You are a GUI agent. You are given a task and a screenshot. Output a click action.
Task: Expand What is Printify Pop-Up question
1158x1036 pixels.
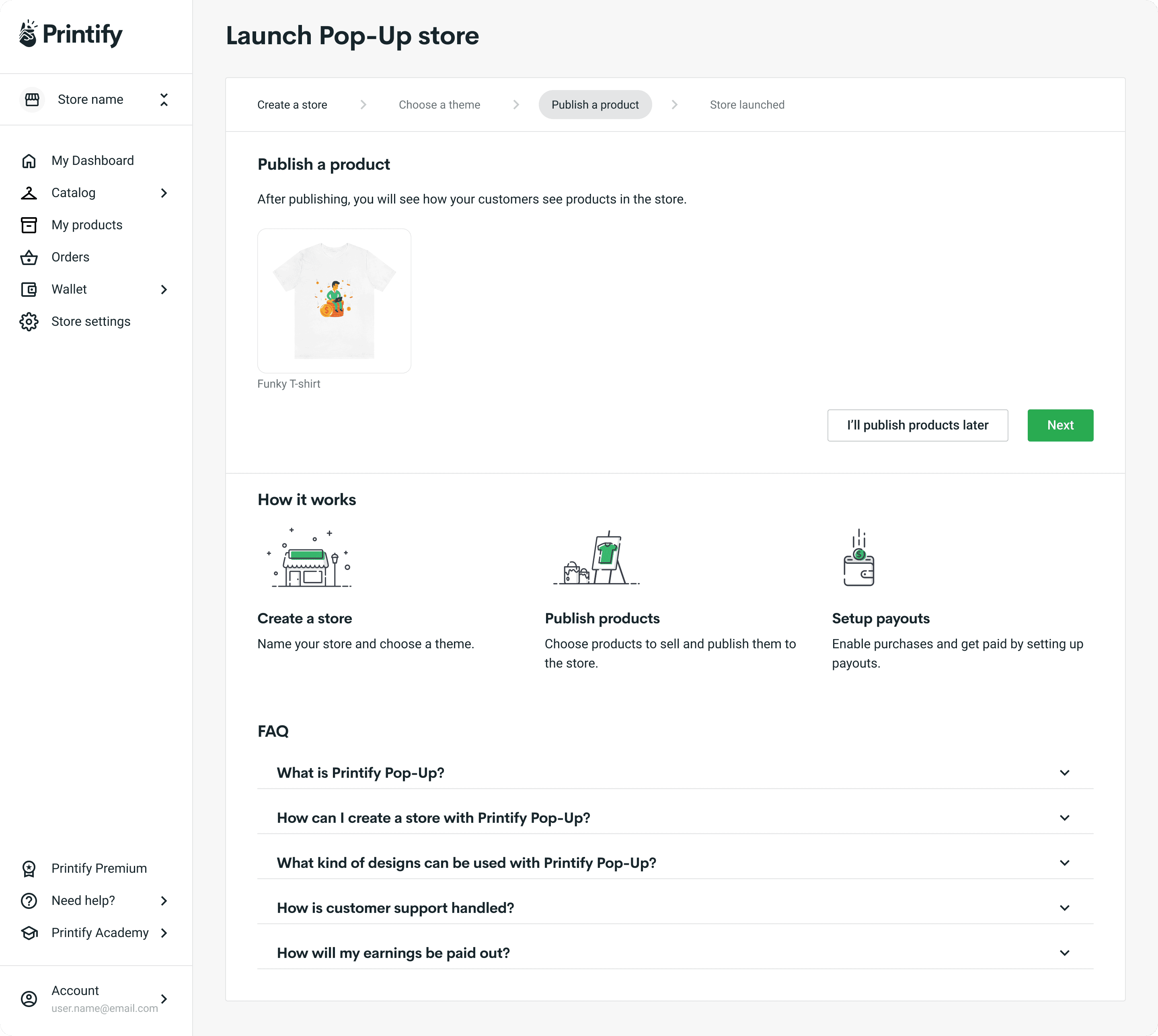(x=675, y=773)
